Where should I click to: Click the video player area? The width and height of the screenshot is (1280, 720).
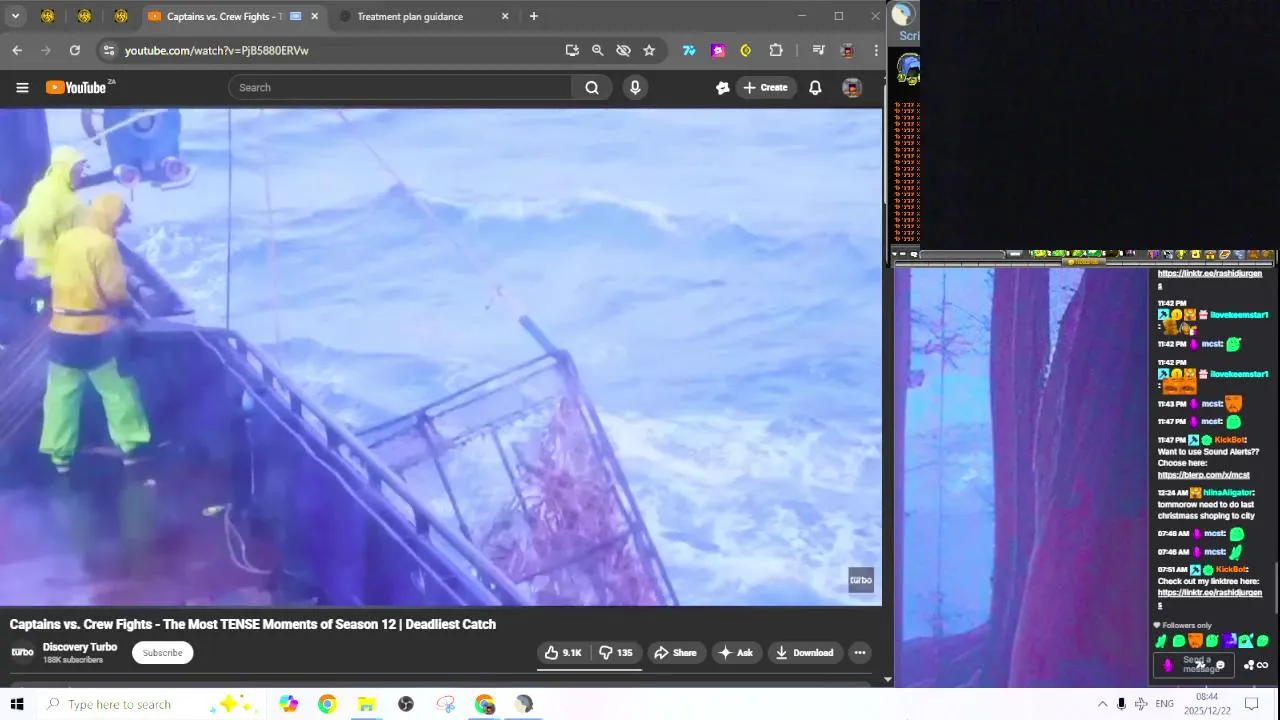(440, 356)
